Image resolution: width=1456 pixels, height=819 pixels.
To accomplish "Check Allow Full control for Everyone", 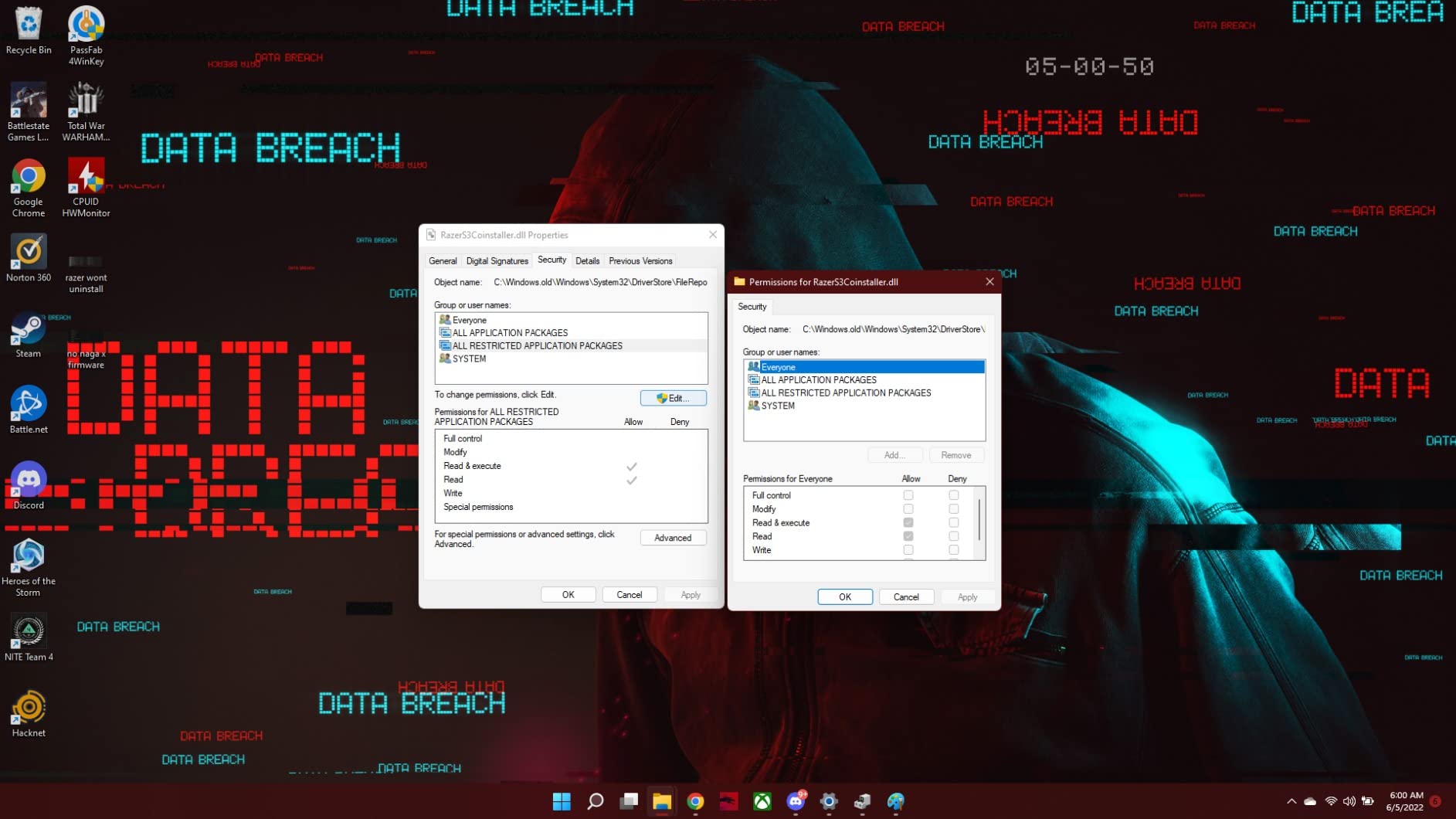I will [x=908, y=495].
